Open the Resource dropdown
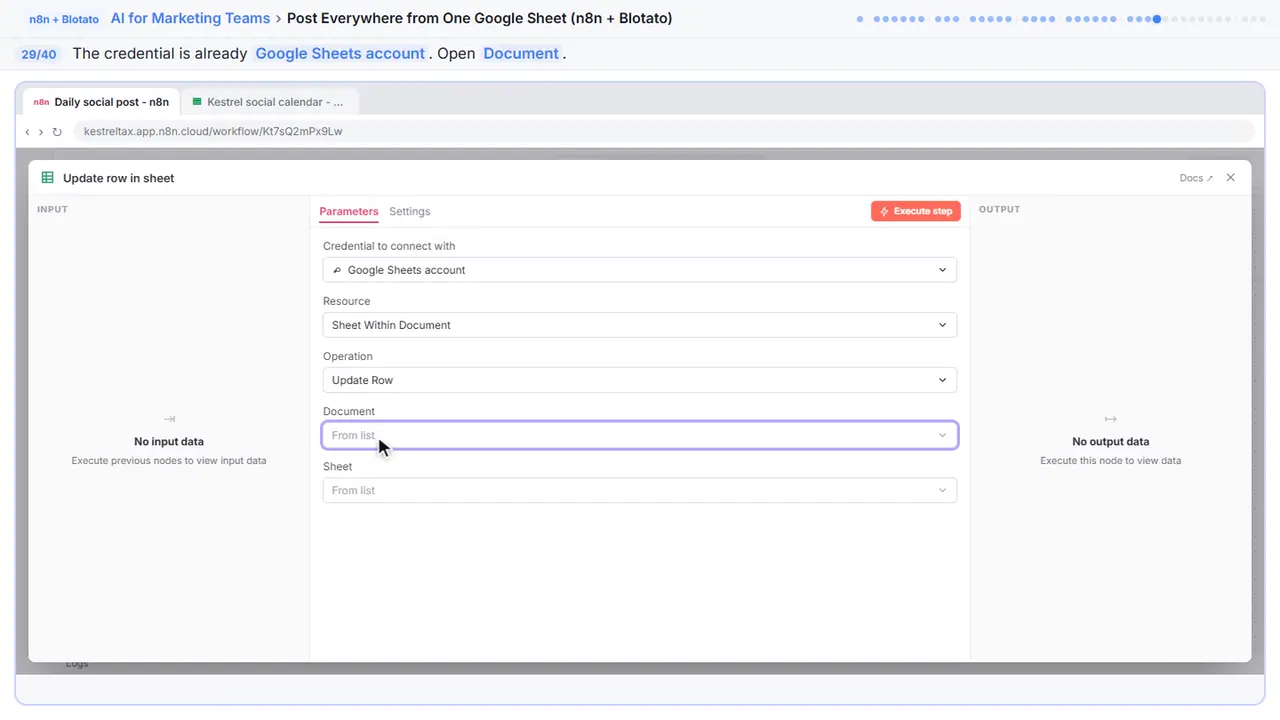 pyautogui.click(x=640, y=325)
